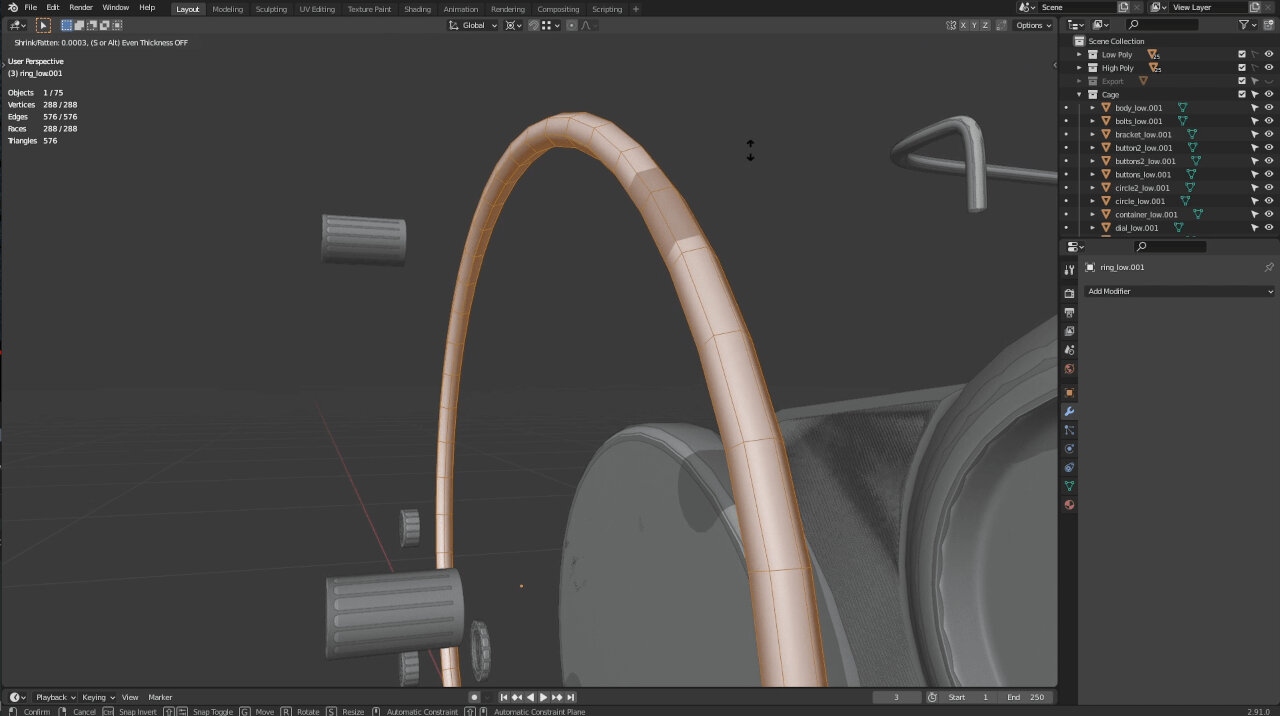Open the Material Properties tab
This screenshot has height=716, width=1280.
tap(1069, 504)
